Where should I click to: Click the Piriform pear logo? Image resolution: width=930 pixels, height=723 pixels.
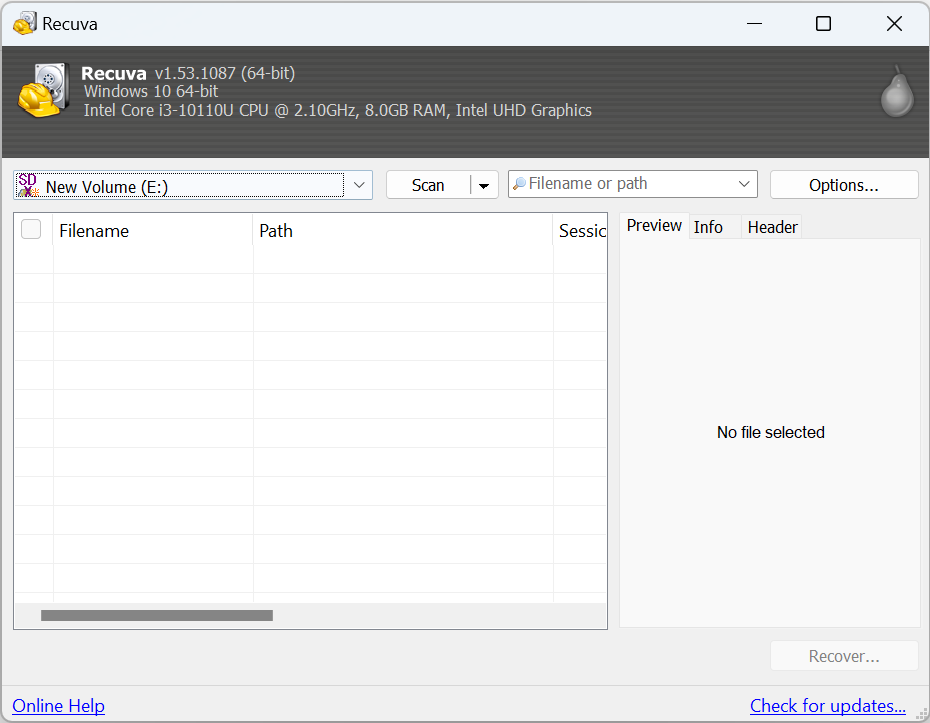point(896,91)
